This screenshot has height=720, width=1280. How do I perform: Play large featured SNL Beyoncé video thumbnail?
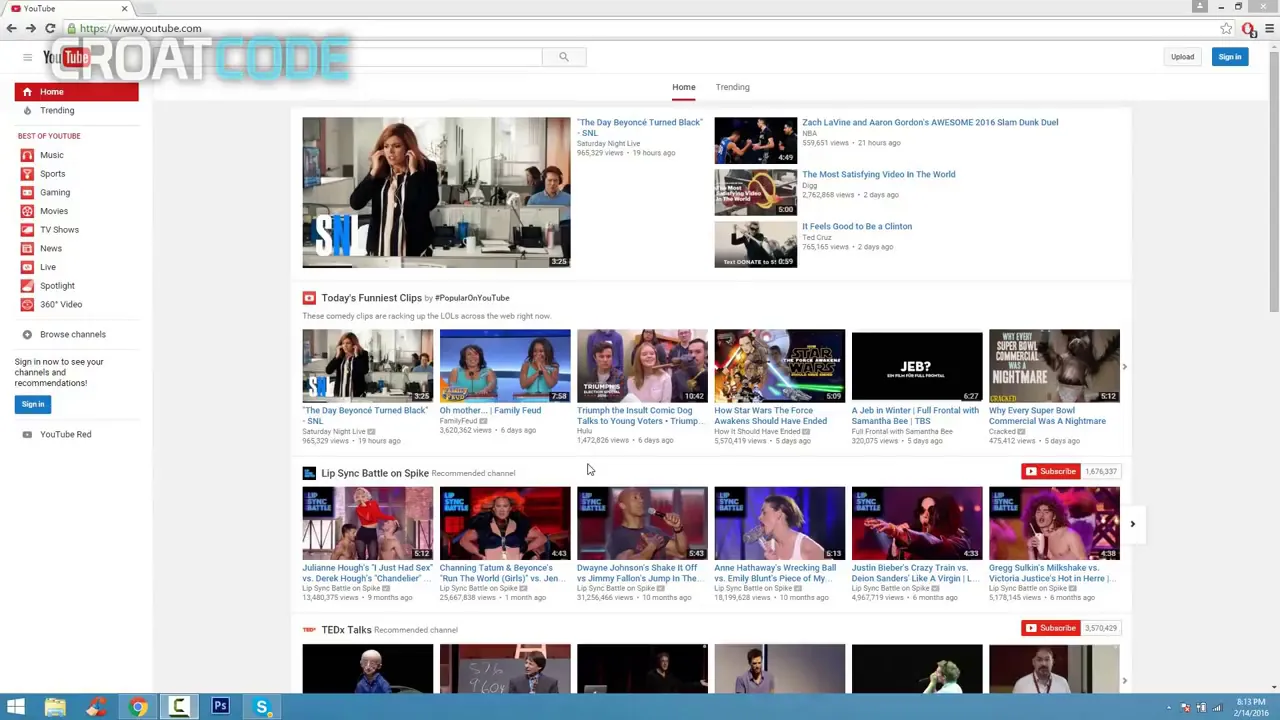point(436,192)
